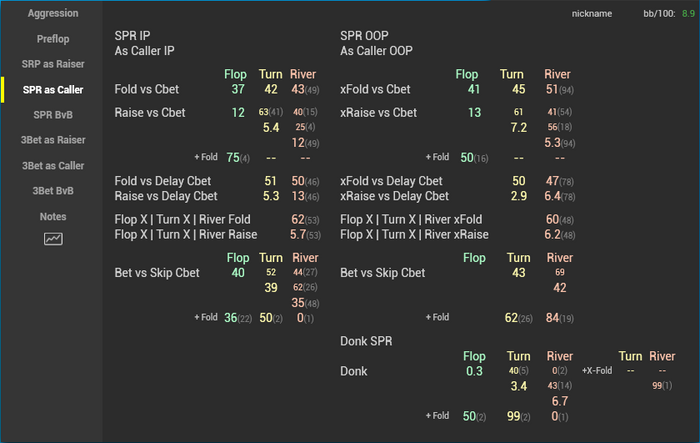The height and width of the screenshot is (443, 700).
Task: Click the SPR OOP Bet vs Skip Cbet turn 43
Action: click(x=518, y=272)
